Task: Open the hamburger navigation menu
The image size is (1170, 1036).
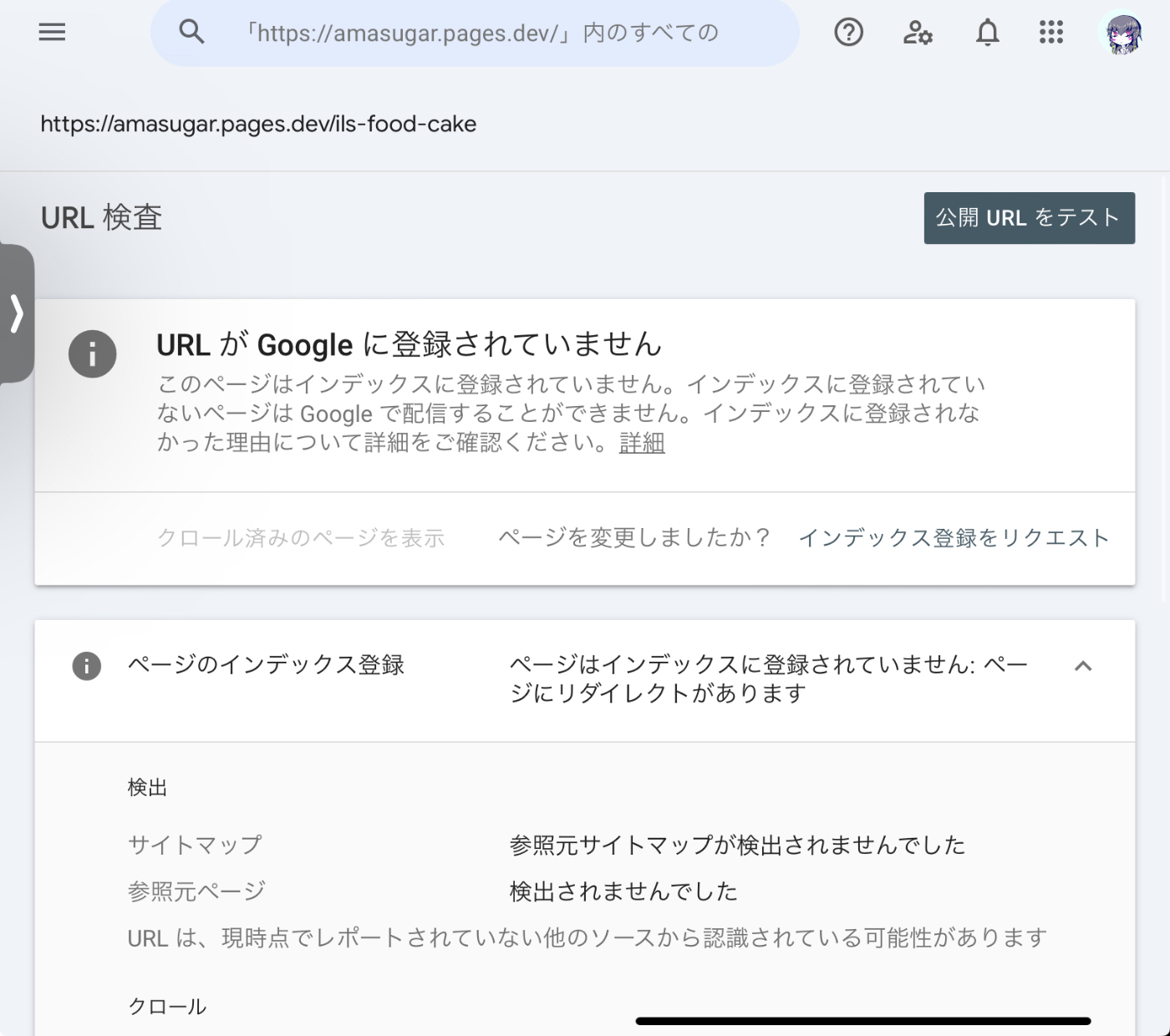Action: point(52,33)
